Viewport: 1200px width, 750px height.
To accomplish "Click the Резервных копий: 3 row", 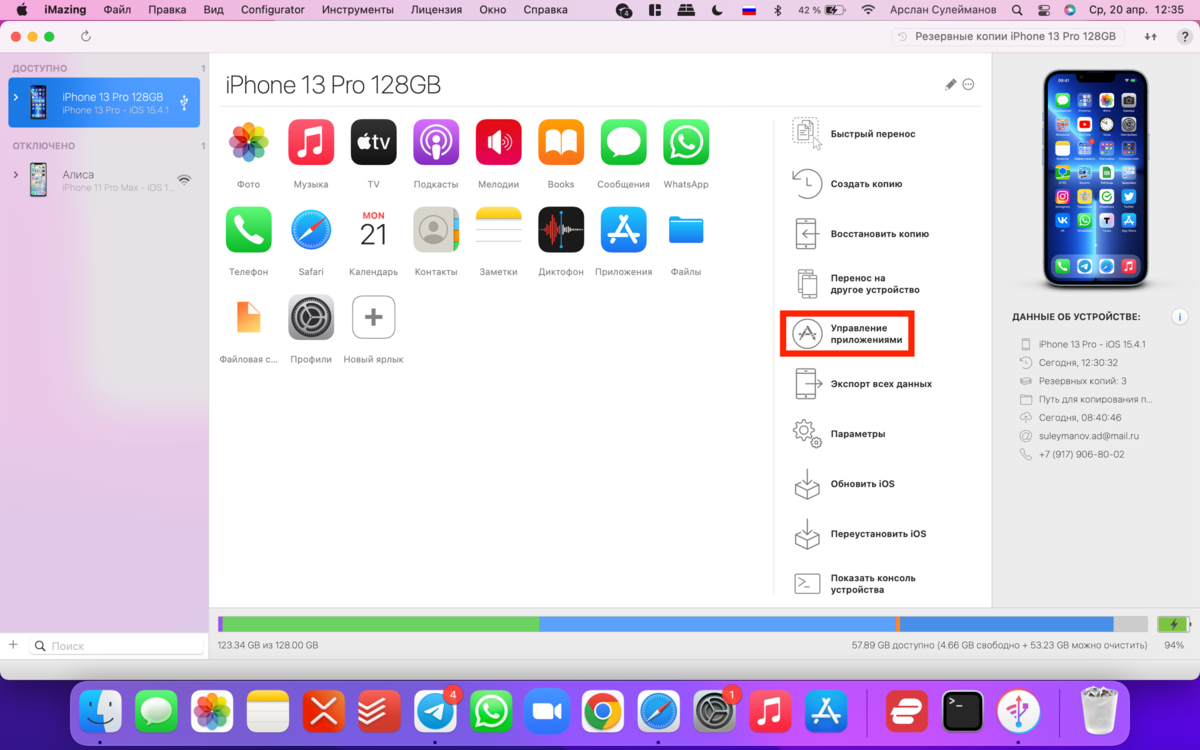I will pos(1083,381).
